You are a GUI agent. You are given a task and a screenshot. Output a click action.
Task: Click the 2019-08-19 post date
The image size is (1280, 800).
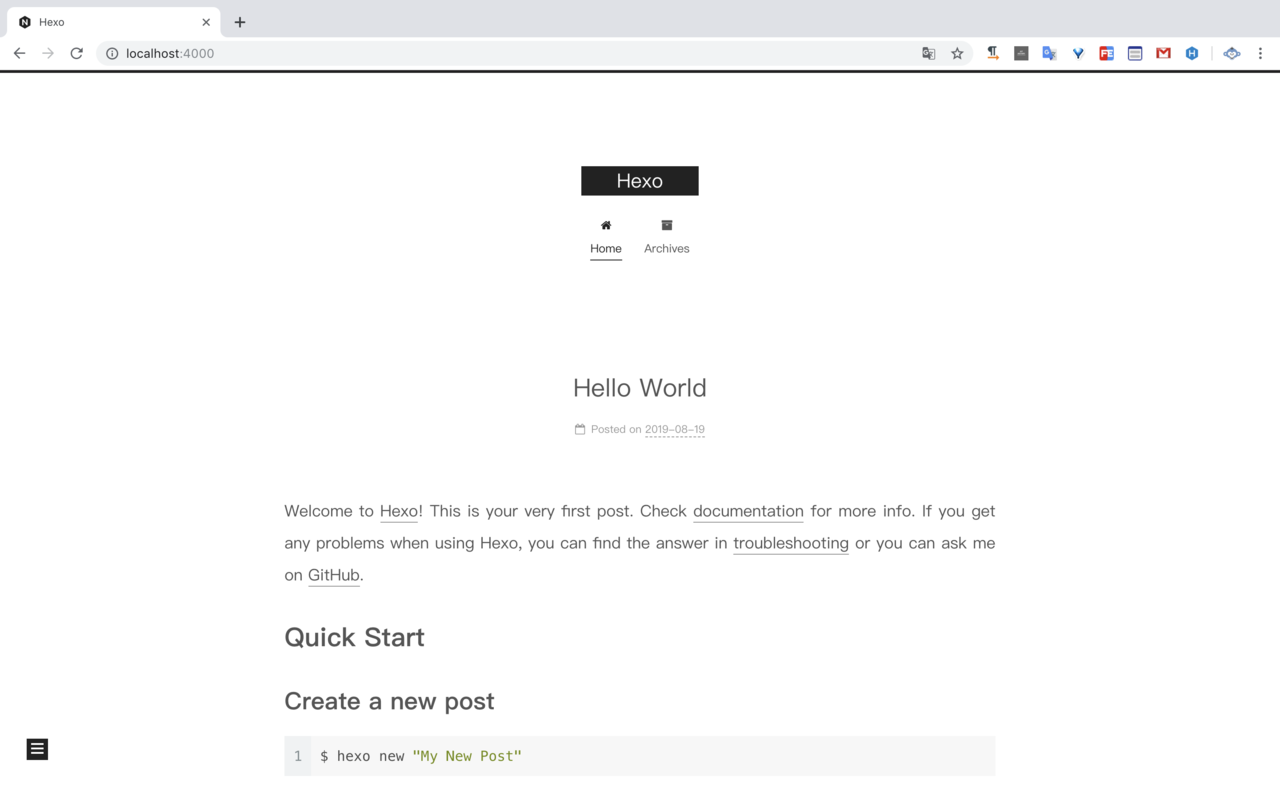coord(675,429)
